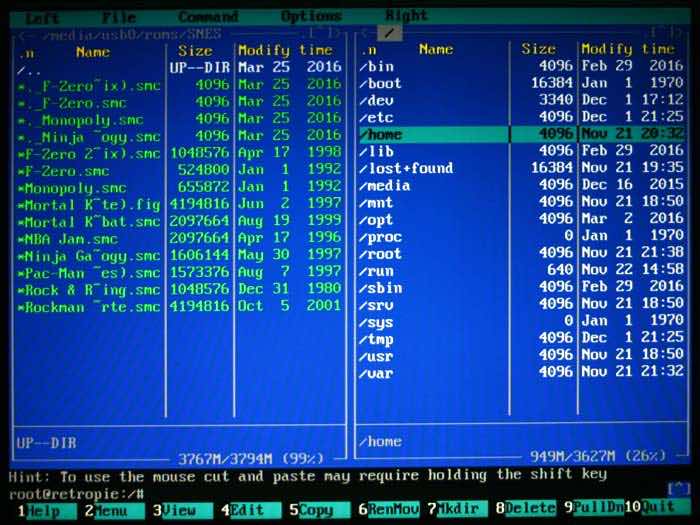Select the /proc directory

click(x=521, y=236)
